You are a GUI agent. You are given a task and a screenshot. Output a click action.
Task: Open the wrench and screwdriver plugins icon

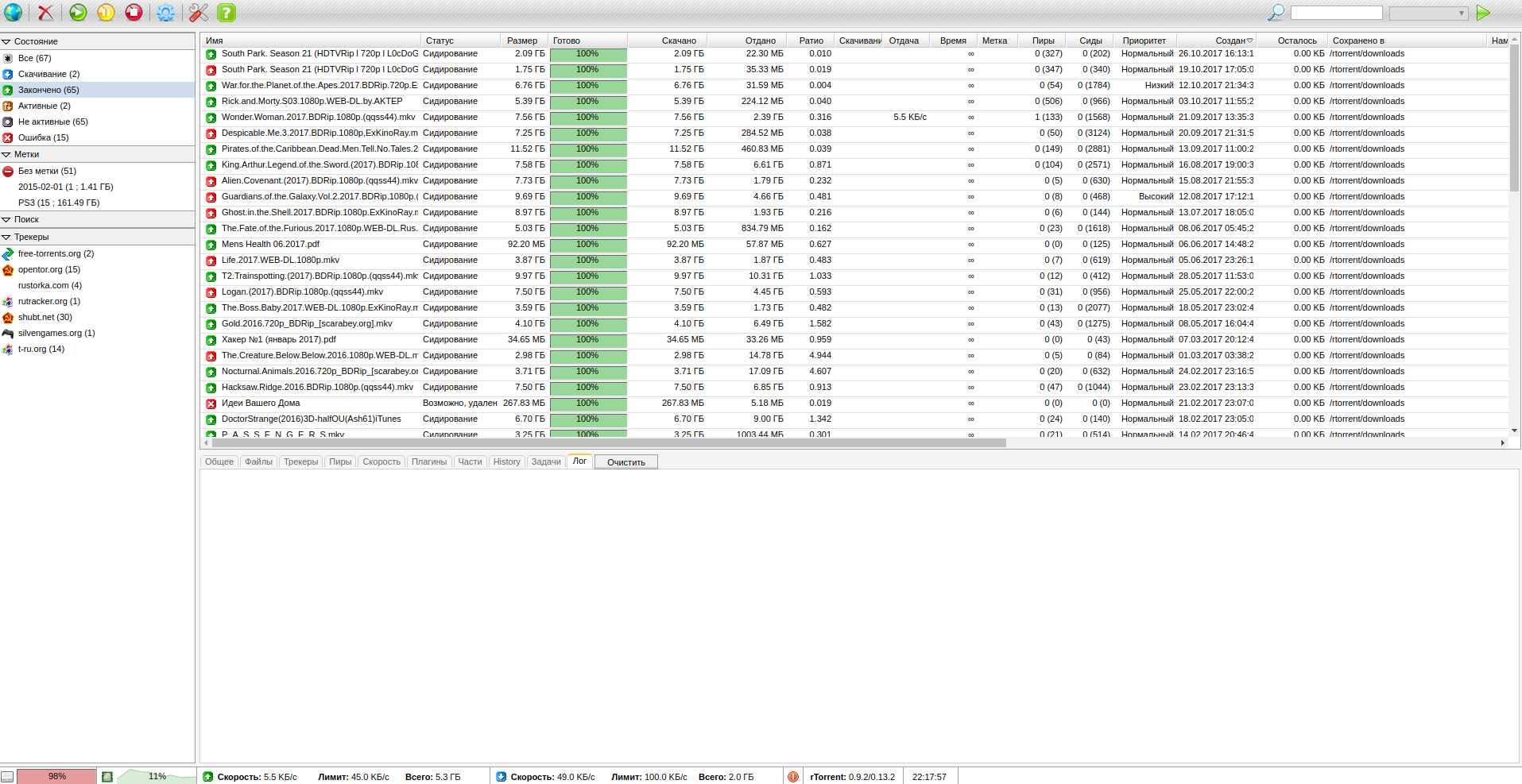(x=198, y=13)
